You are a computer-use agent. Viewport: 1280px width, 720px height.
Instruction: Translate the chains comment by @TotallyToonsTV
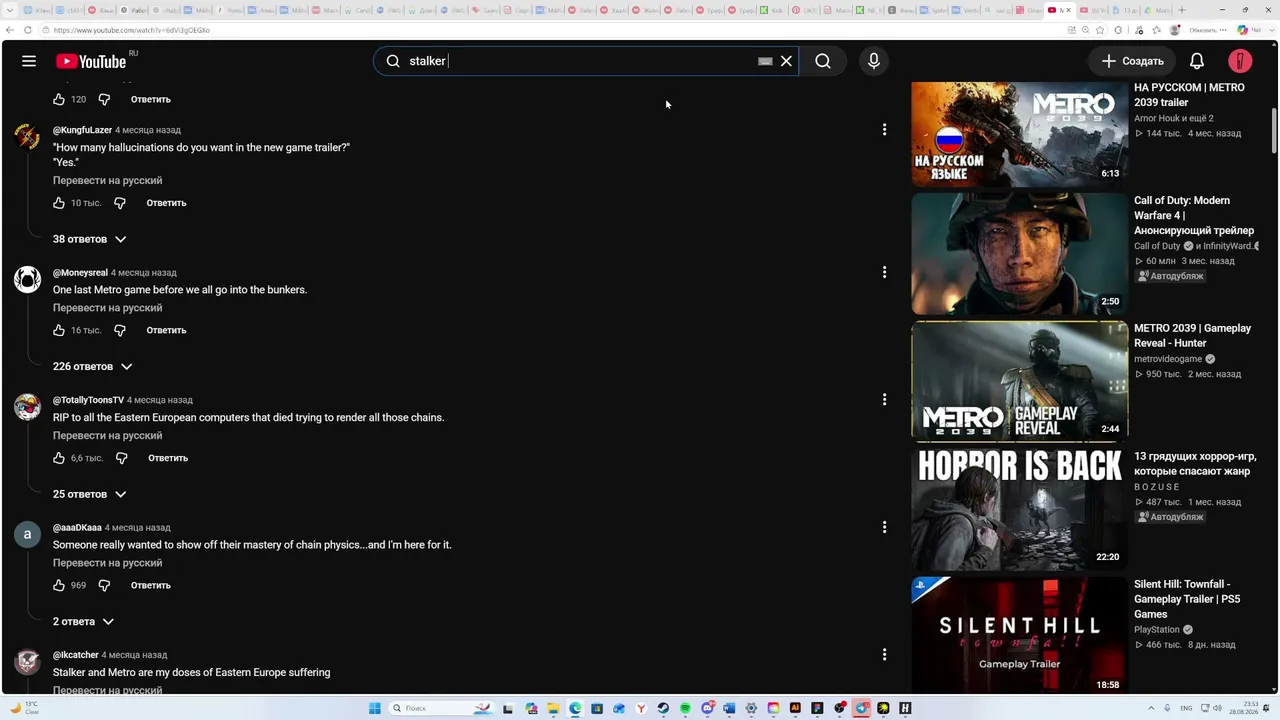pos(107,436)
